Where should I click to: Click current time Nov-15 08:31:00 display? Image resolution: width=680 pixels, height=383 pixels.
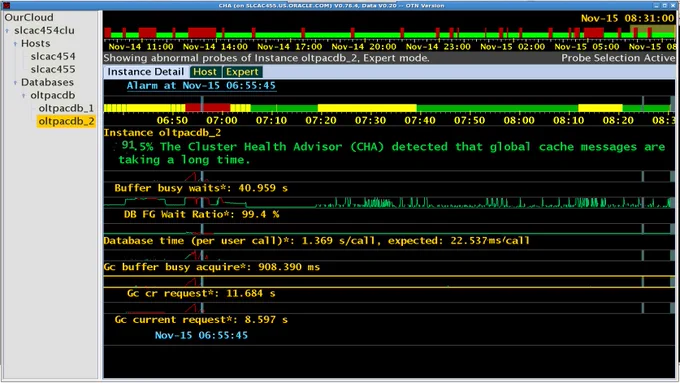point(628,18)
